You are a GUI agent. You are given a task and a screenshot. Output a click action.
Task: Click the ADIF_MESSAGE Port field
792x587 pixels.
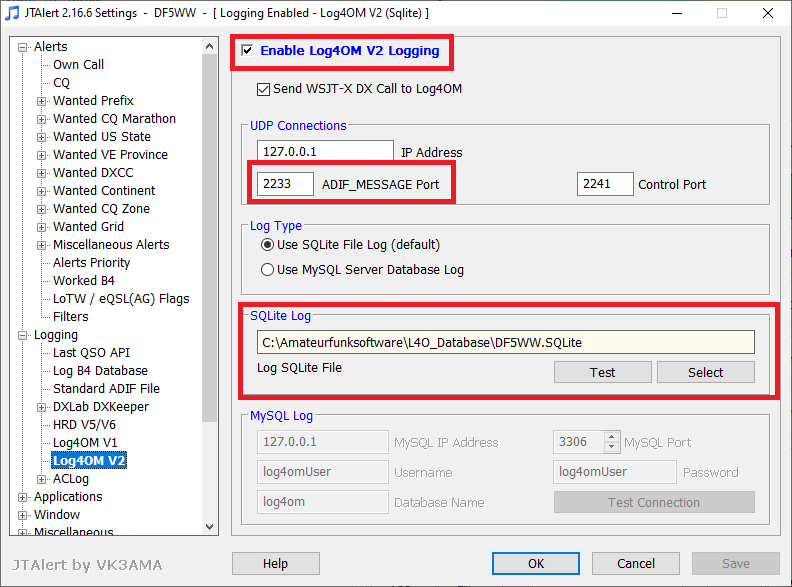(285, 184)
